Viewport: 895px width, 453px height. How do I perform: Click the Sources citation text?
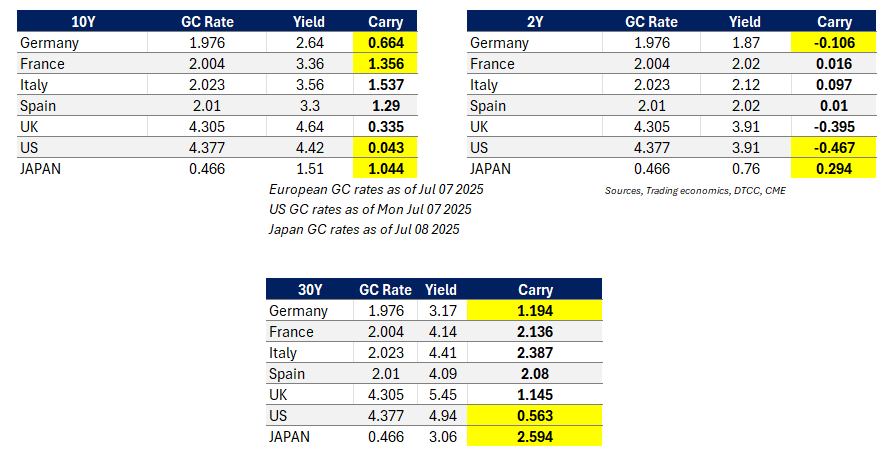coord(695,190)
